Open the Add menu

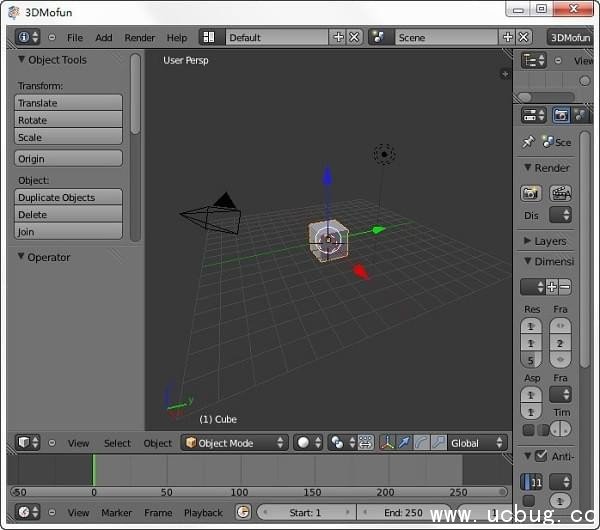click(x=104, y=38)
